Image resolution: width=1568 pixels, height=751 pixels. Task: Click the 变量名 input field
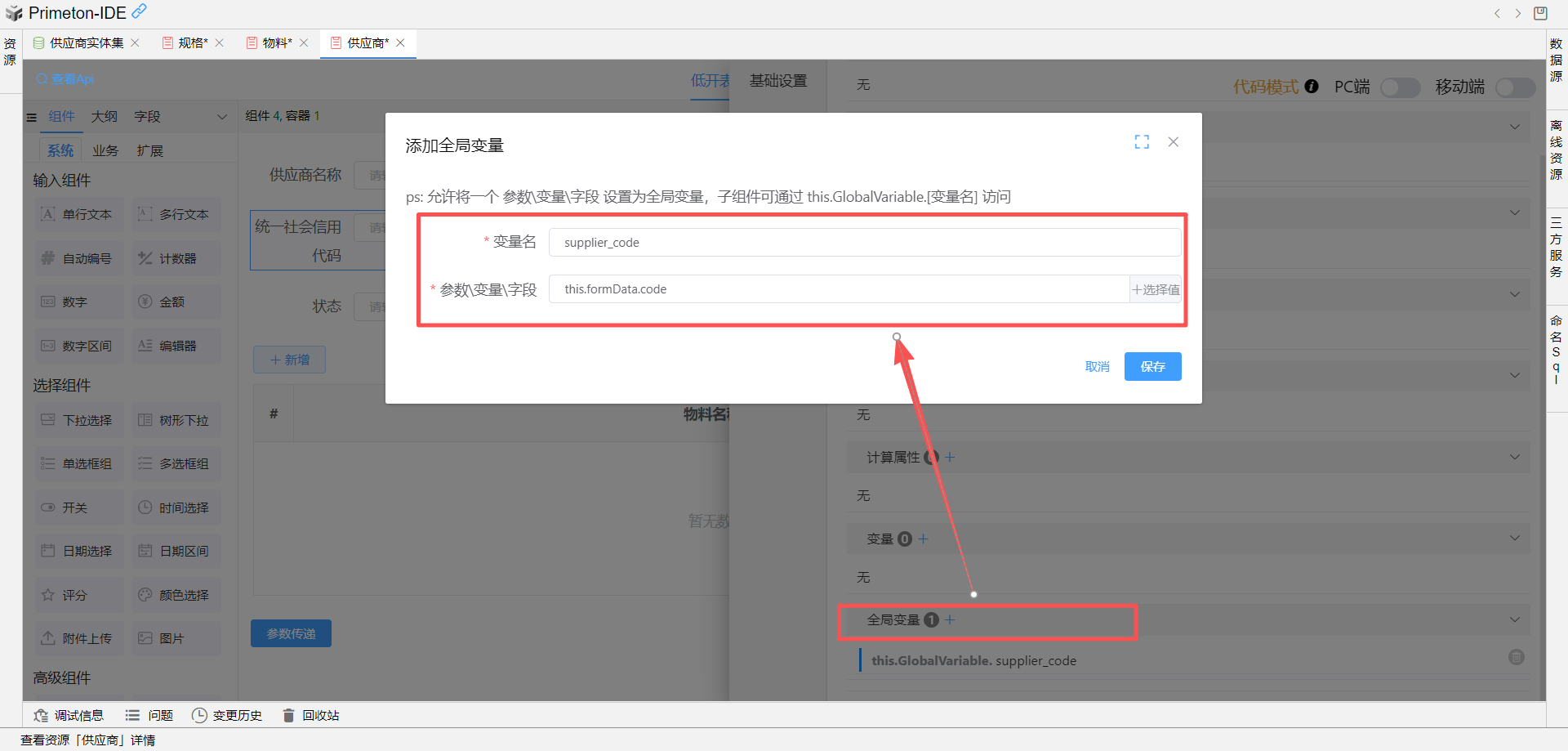(864, 243)
